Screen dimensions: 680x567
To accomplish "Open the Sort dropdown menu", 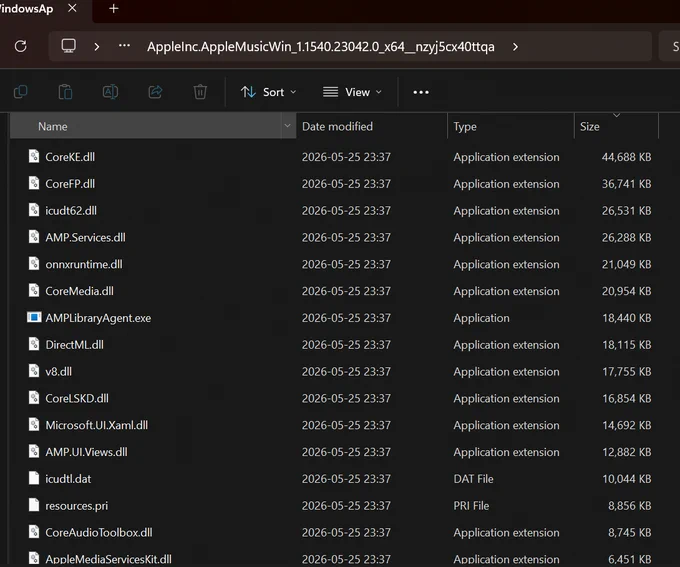I will pyautogui.click(x=268, y=92).
